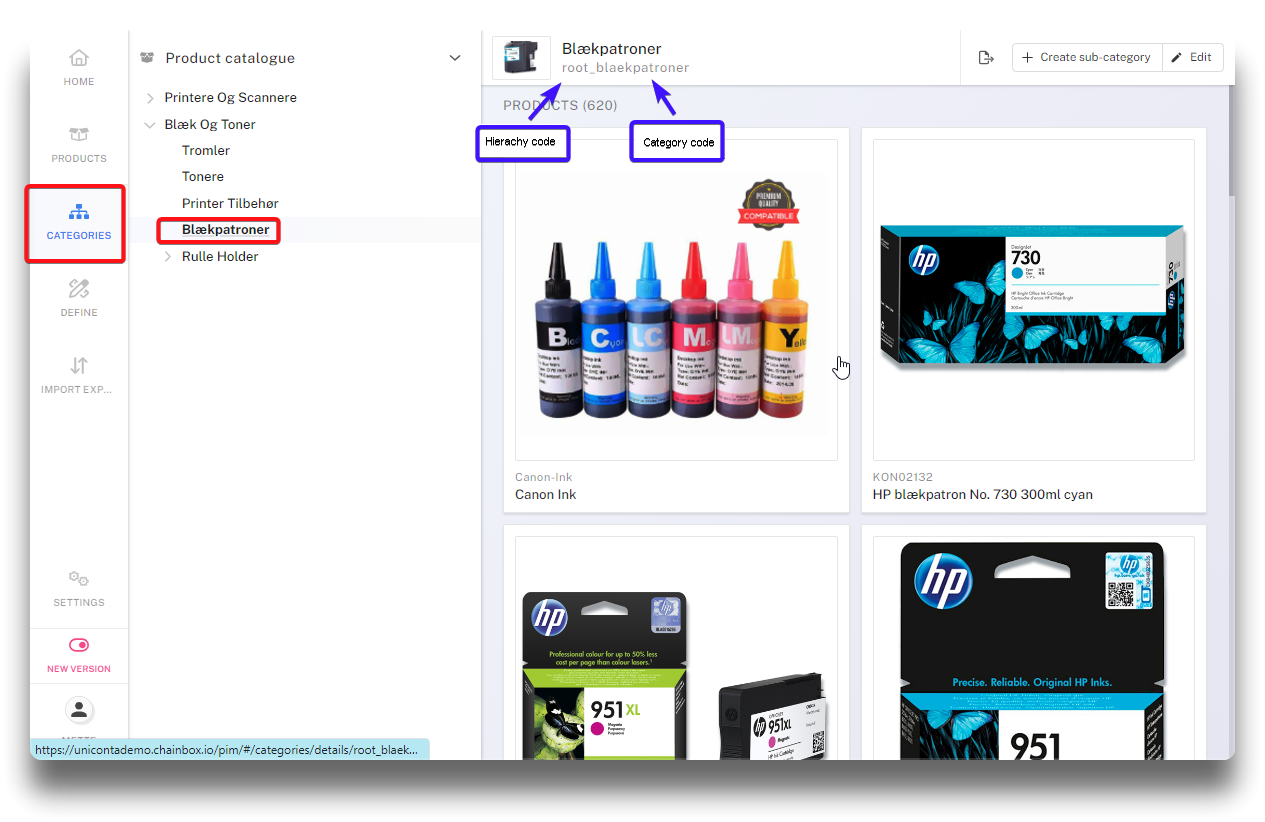
Task: Expand the Rulle Holder node
Action: pos(168,257)
